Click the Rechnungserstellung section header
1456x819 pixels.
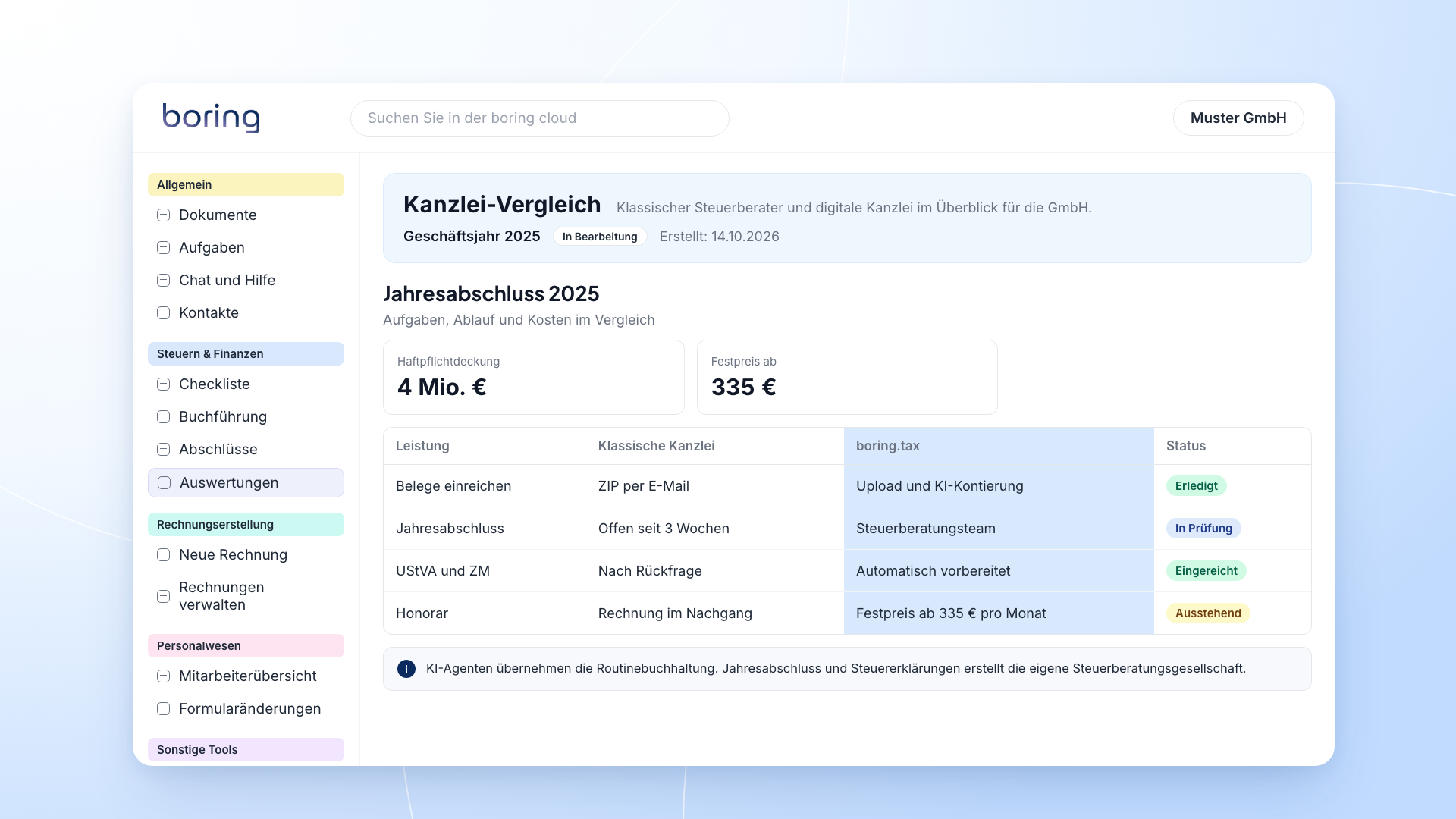point(246,525)
